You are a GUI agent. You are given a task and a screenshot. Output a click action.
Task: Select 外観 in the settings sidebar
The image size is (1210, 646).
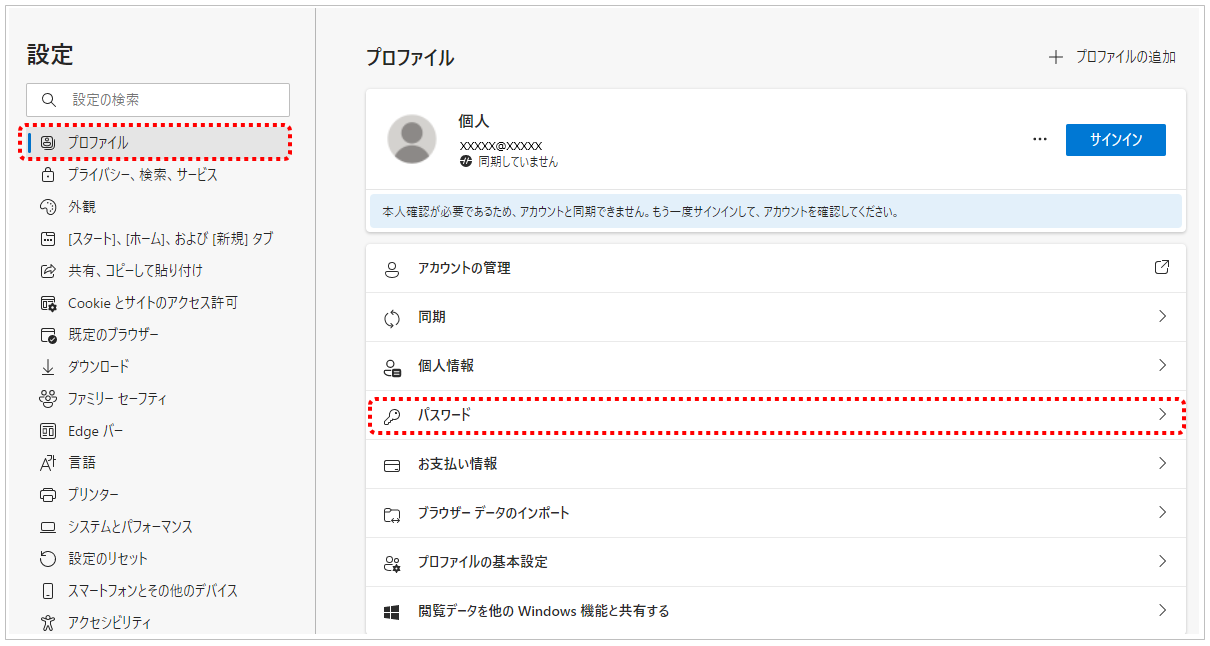(82, 207)
